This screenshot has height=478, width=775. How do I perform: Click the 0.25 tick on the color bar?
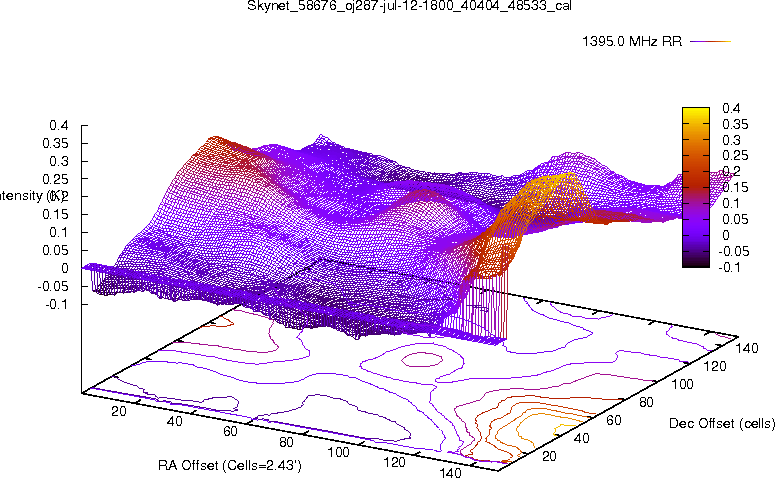coord(735,156)
